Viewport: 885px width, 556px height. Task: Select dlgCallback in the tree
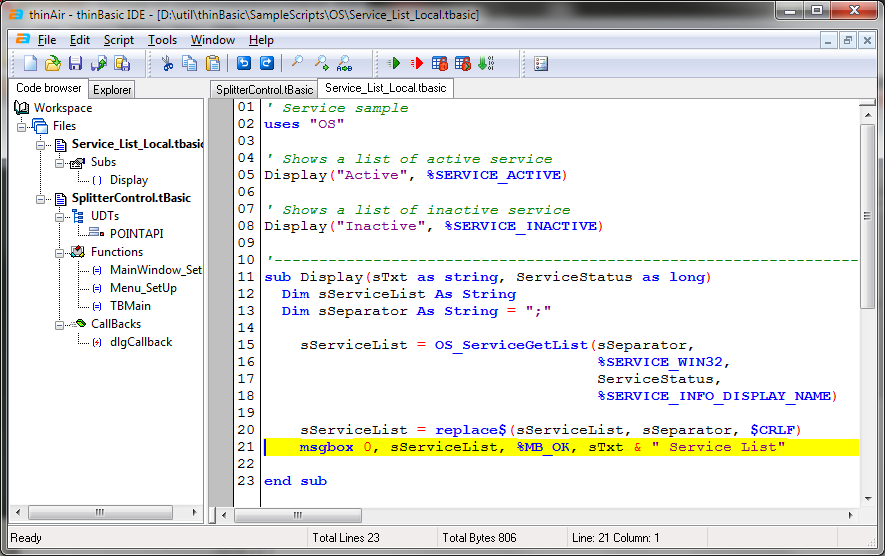(x=141, y=342)
